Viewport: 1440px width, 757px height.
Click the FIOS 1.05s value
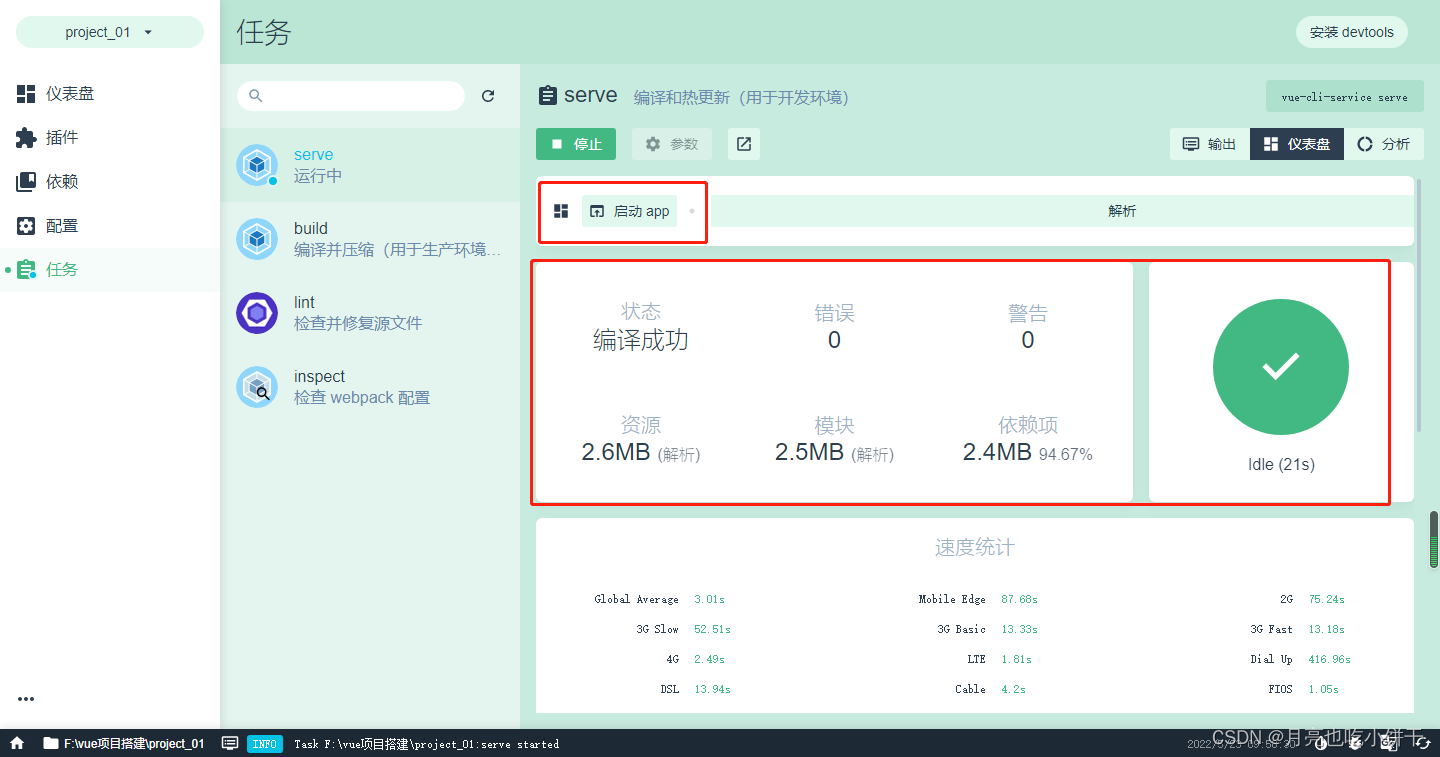click(x=1323, y=689)
